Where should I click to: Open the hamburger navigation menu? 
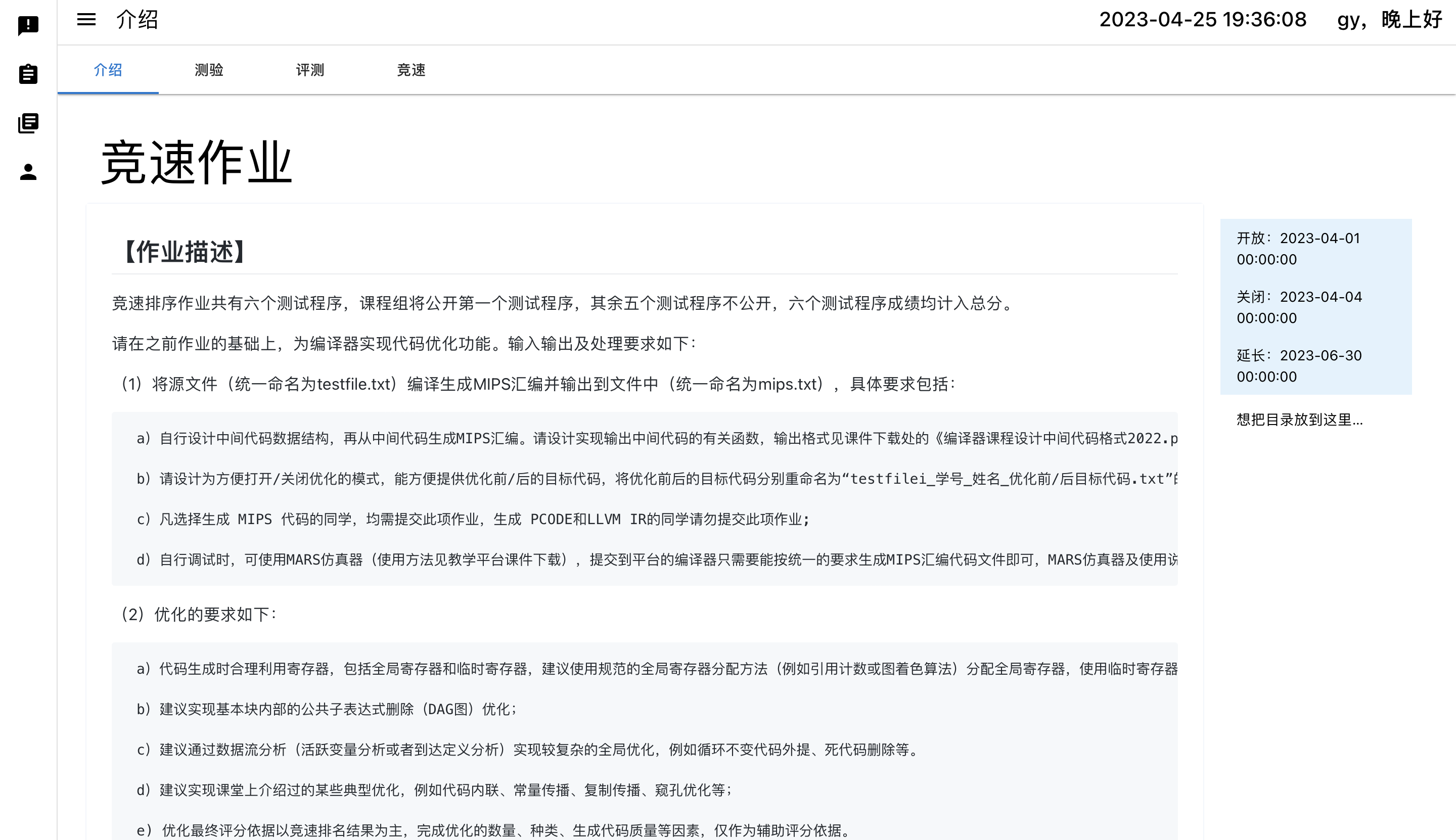click(x=85, y=19)
